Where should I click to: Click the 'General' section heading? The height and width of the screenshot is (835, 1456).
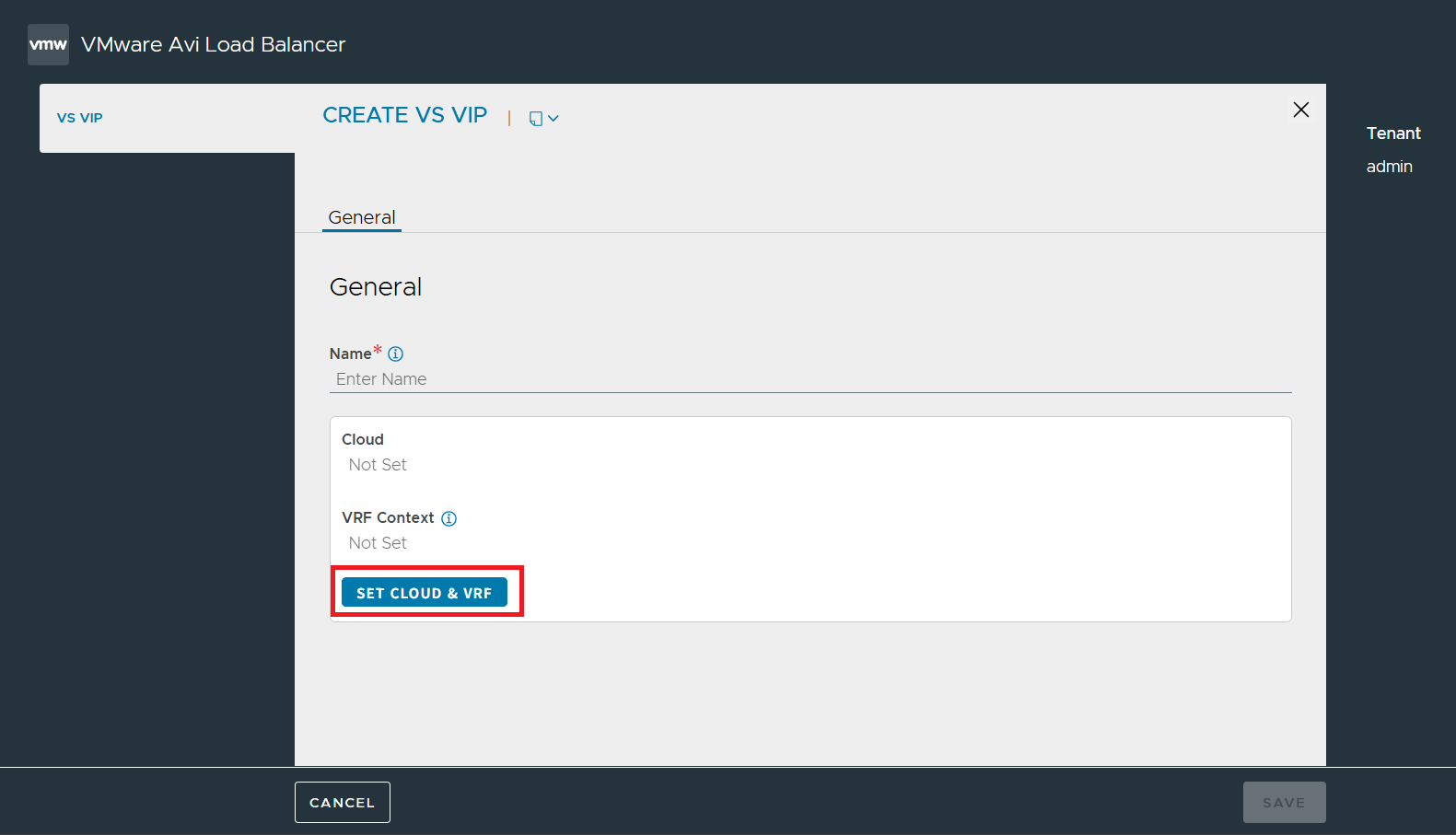tap(376, 287)
